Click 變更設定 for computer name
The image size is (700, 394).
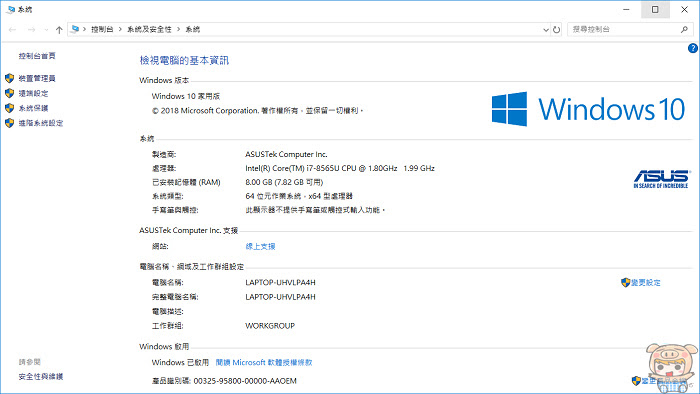[646, 282]
